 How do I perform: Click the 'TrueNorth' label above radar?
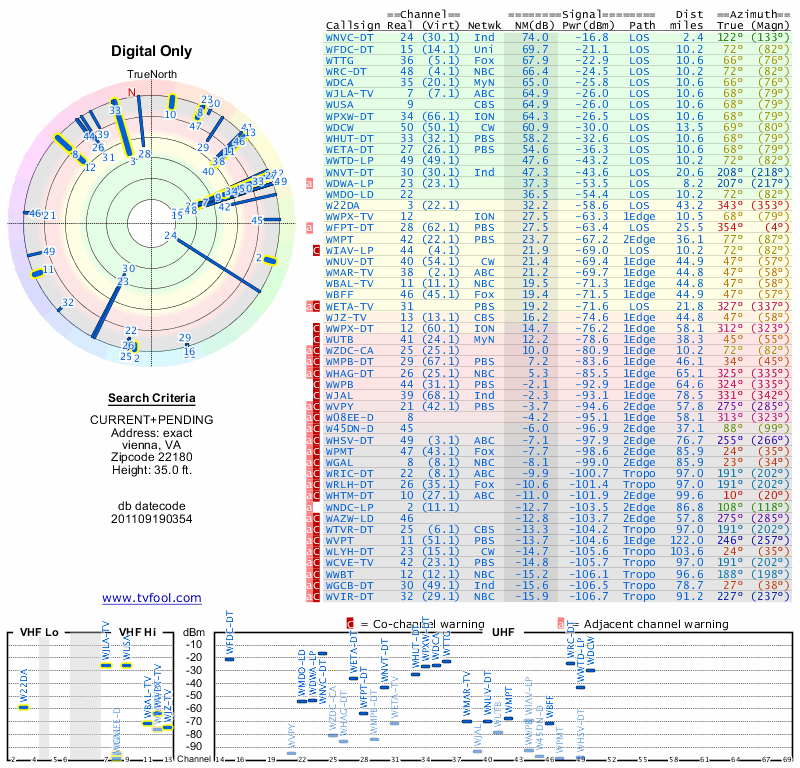click(x=152, y=75)
